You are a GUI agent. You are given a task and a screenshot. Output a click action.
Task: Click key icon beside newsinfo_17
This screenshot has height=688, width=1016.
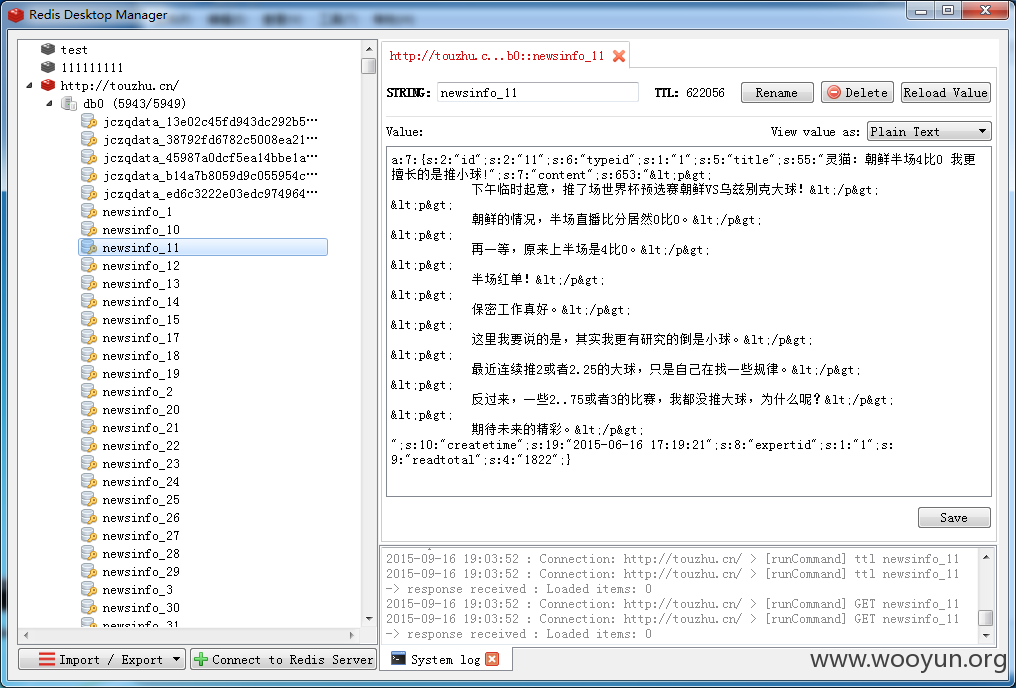point(89,338)
